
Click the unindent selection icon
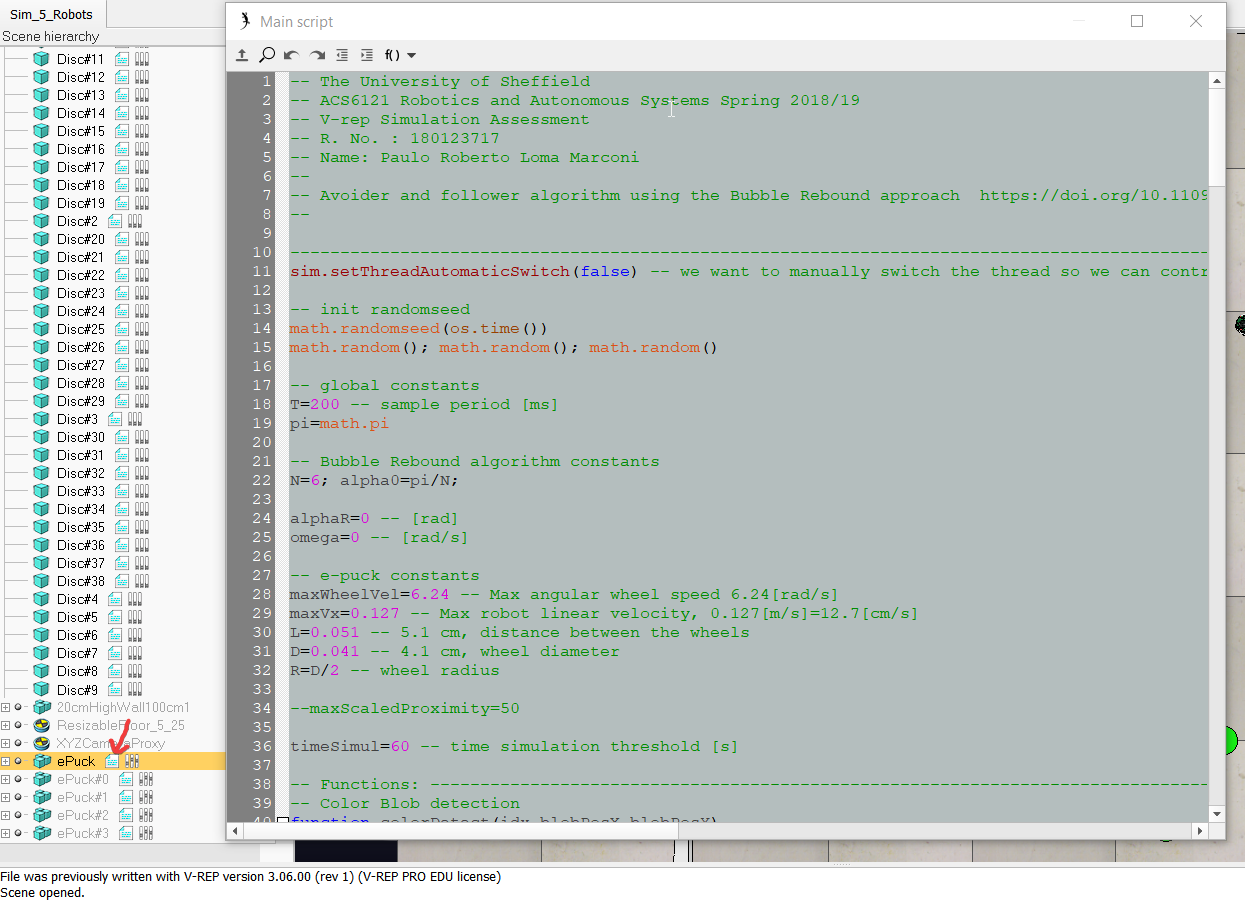pos(342,55)
